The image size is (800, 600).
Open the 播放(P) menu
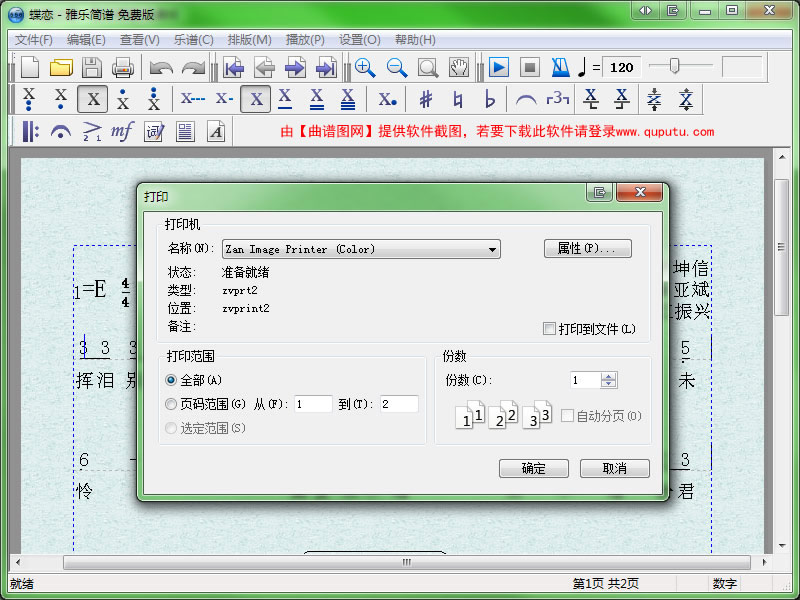(x=305, y=40)
